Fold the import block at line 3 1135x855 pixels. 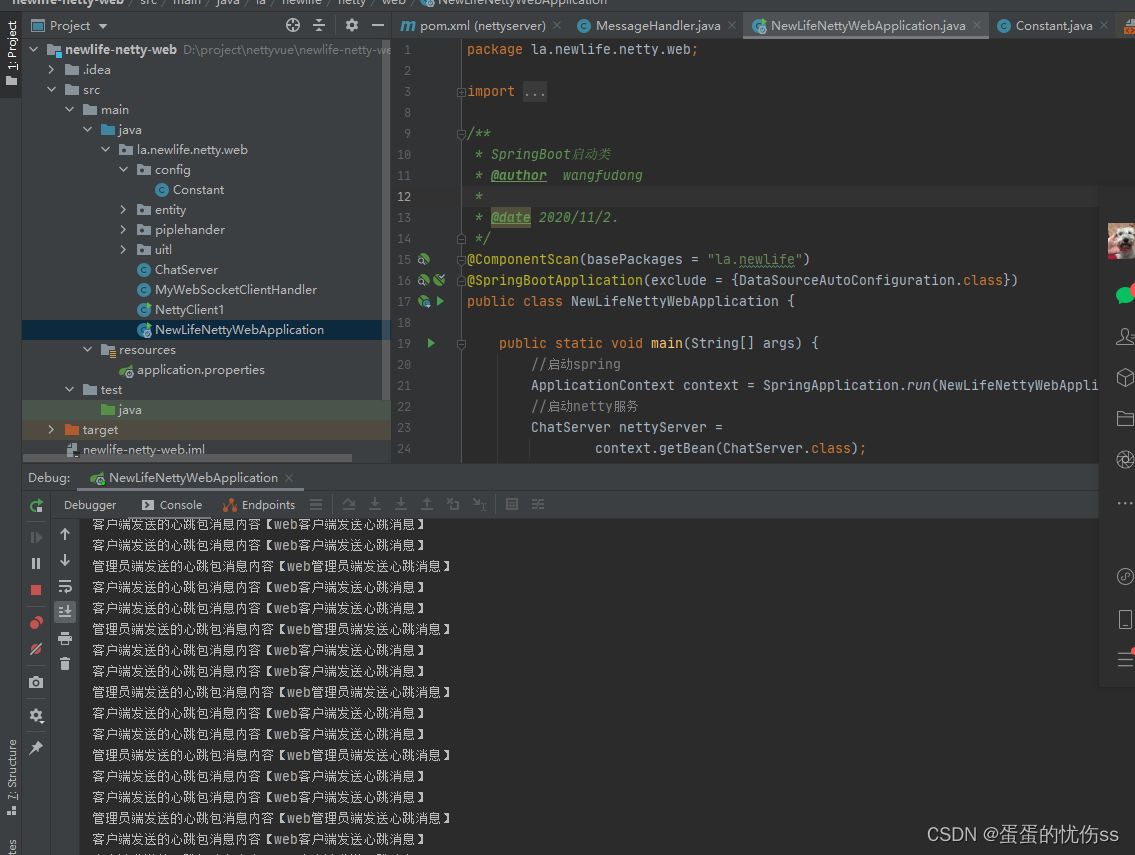(461, 92)
